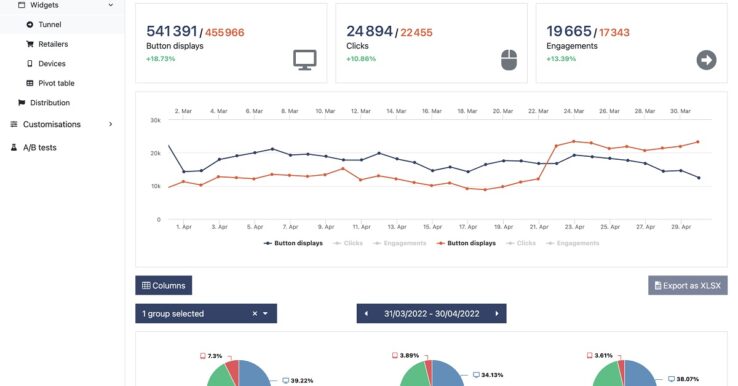Click the 39.22% pie chart label

tap(297, 380)
